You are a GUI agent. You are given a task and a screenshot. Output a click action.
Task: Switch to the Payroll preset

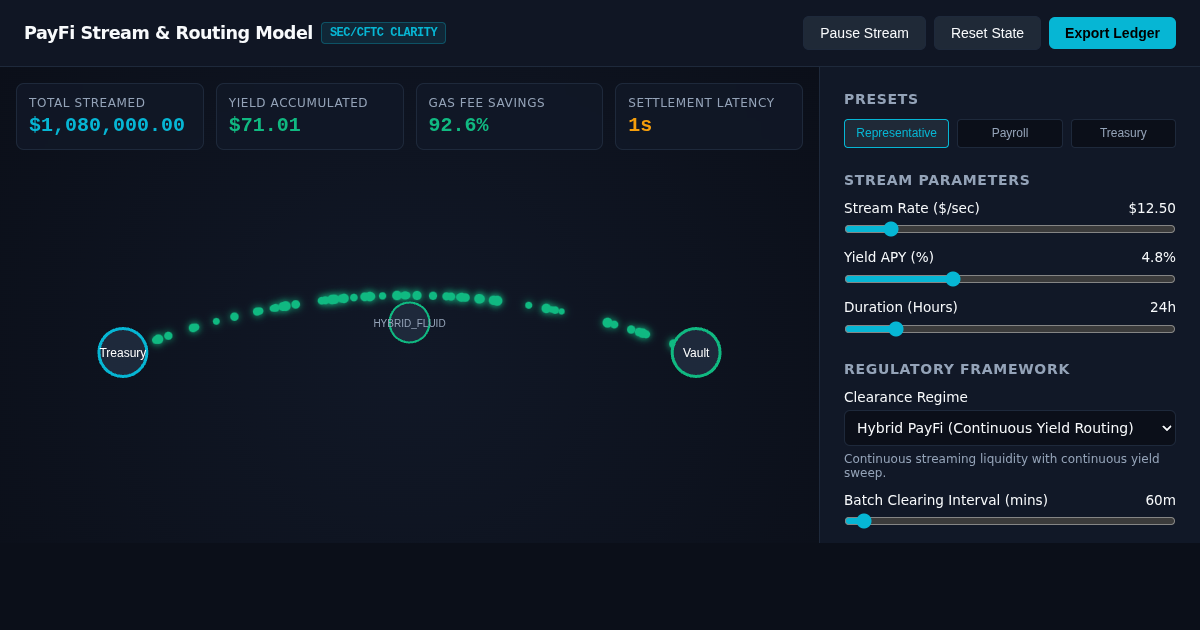coord(1010,133)
